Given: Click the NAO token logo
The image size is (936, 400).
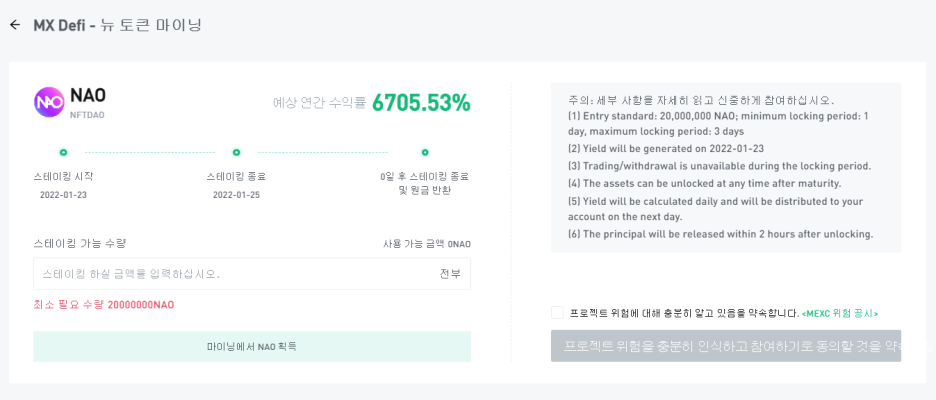Looking at the screenshot, I should [49, 102].
